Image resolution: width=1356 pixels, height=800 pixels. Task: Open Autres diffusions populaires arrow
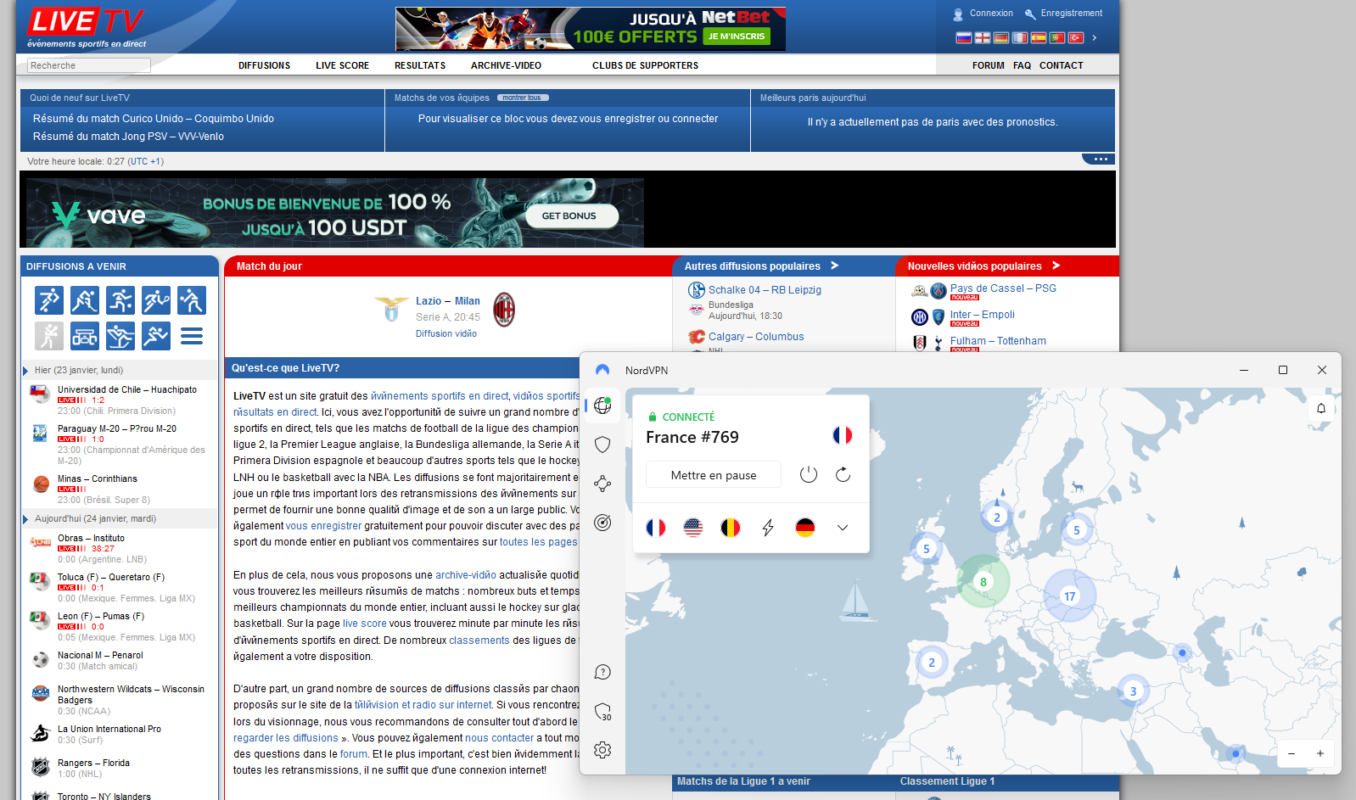pyautogui.click(x=835, y=266)
